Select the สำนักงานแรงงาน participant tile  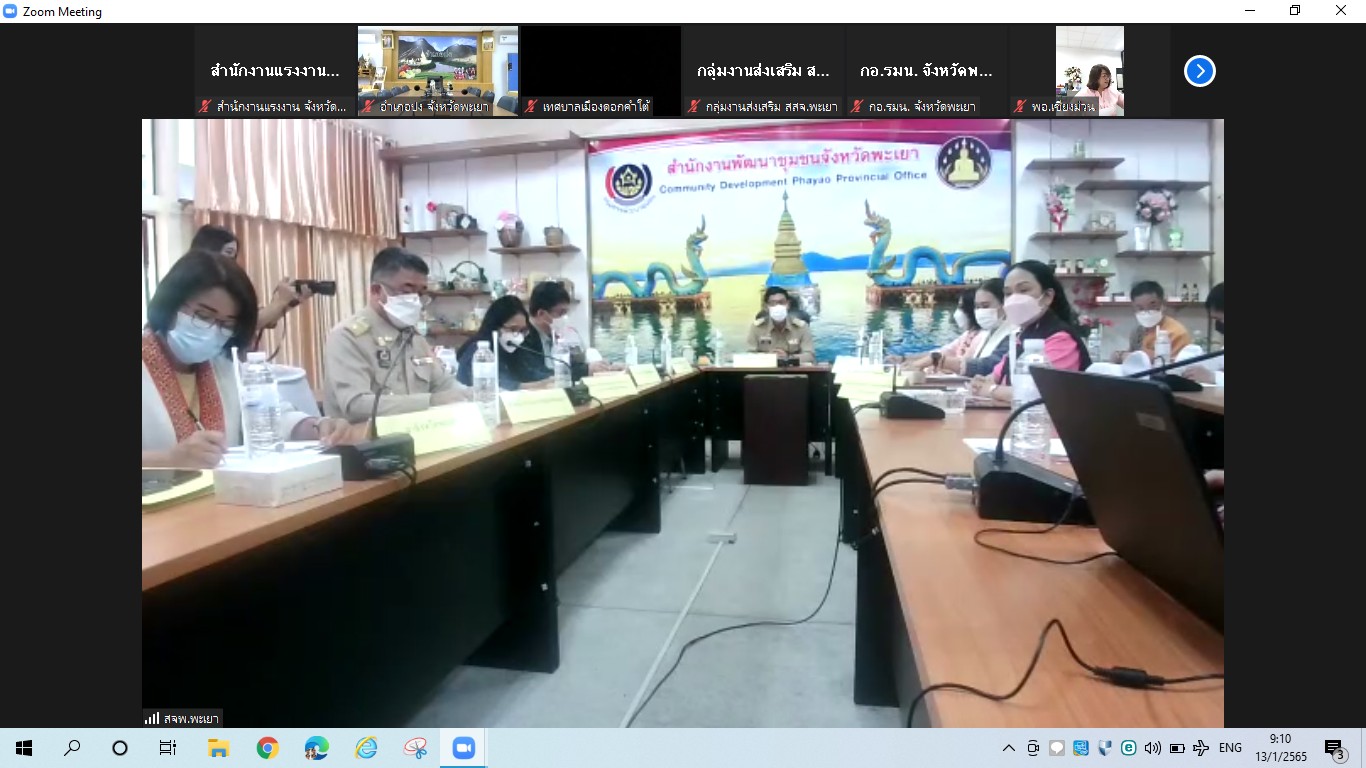tap(275, 71)
